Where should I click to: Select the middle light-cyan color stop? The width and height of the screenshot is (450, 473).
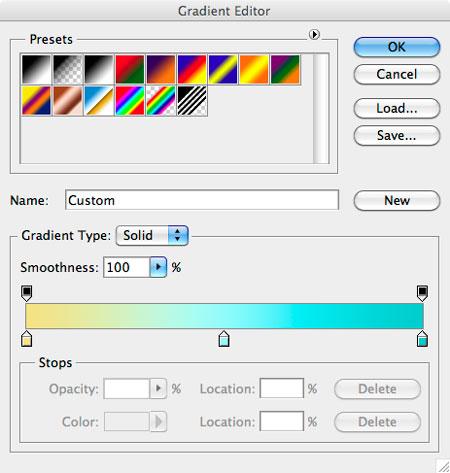(224, 339)
